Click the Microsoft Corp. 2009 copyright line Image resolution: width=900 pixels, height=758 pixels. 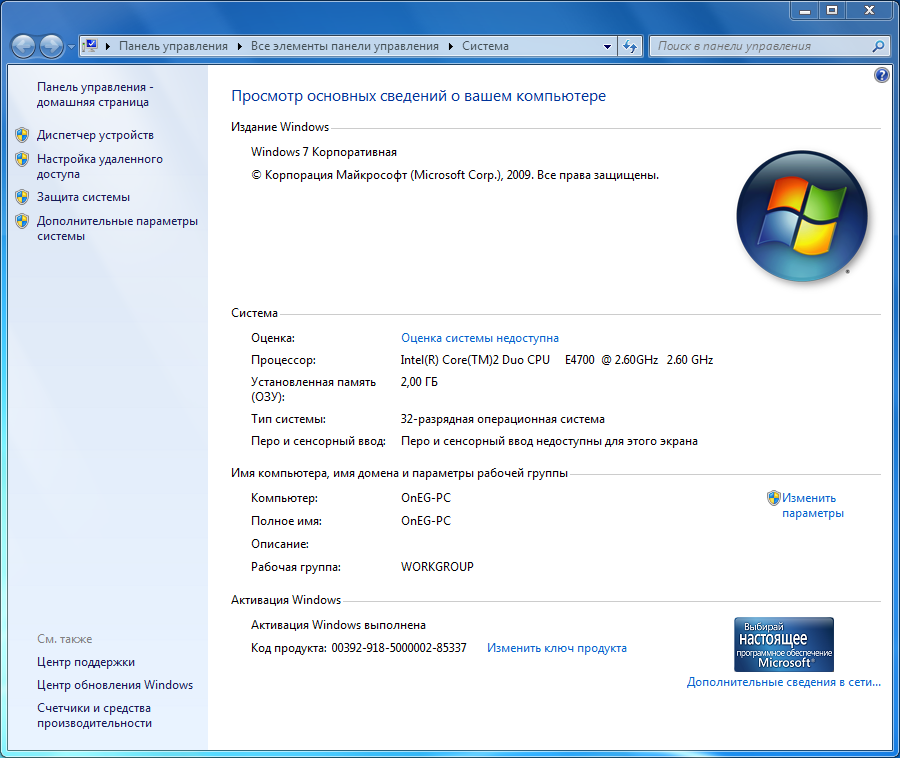click(455, 175)
